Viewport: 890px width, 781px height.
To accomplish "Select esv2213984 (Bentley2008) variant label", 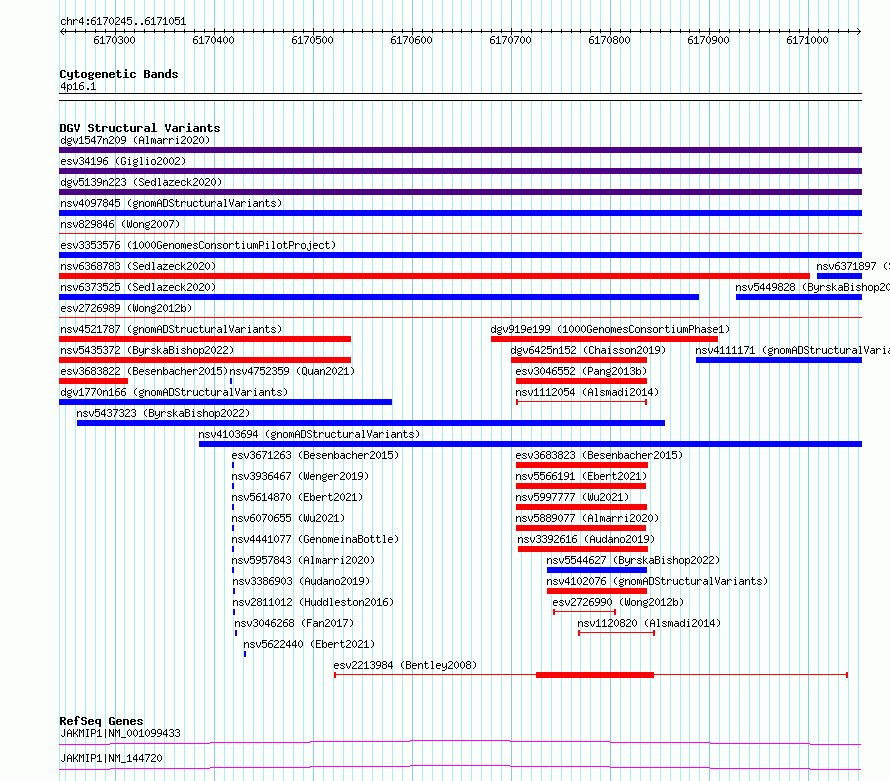I will coord(405,665).
